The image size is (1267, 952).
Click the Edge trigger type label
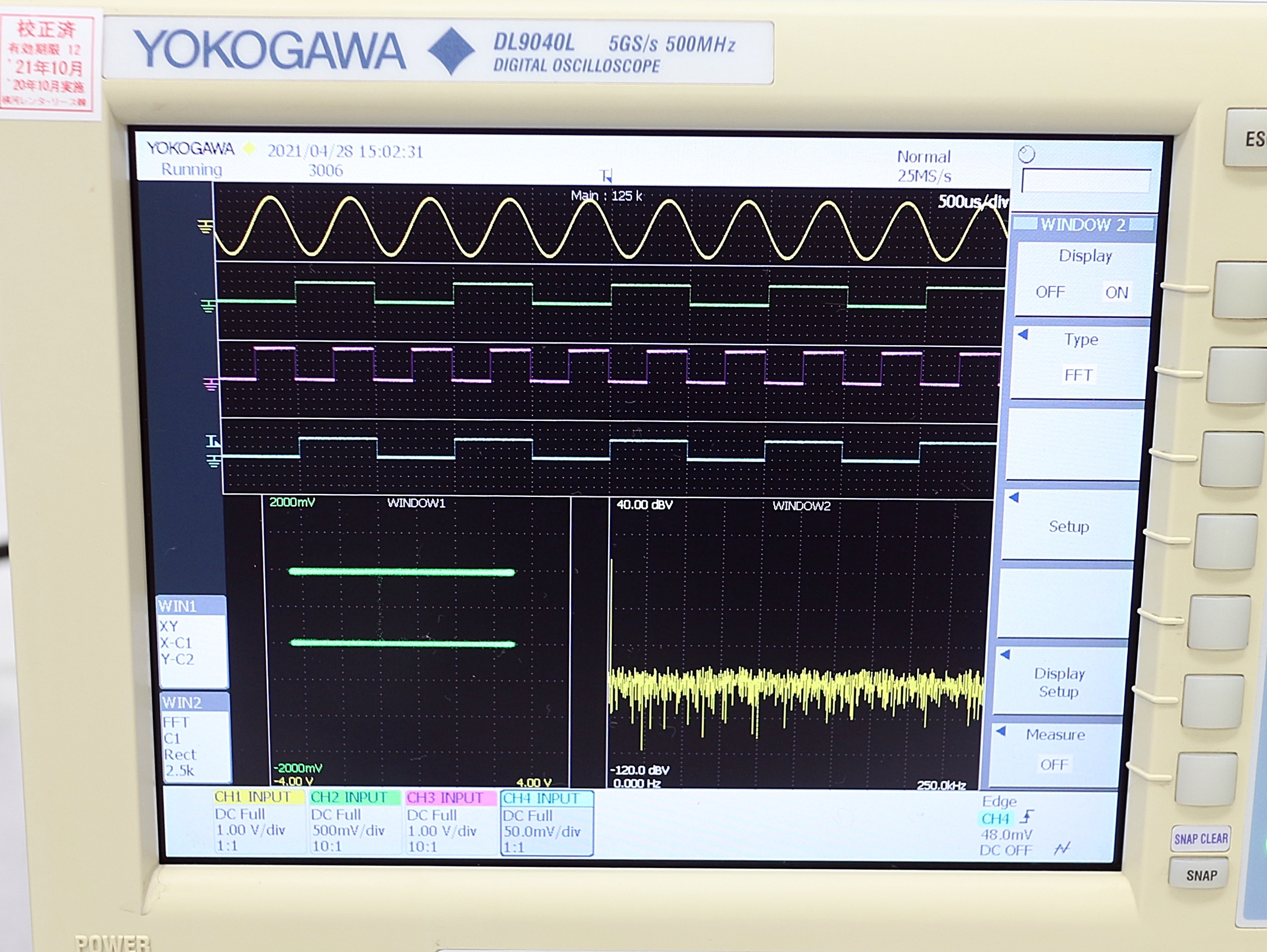coord(999,801)
